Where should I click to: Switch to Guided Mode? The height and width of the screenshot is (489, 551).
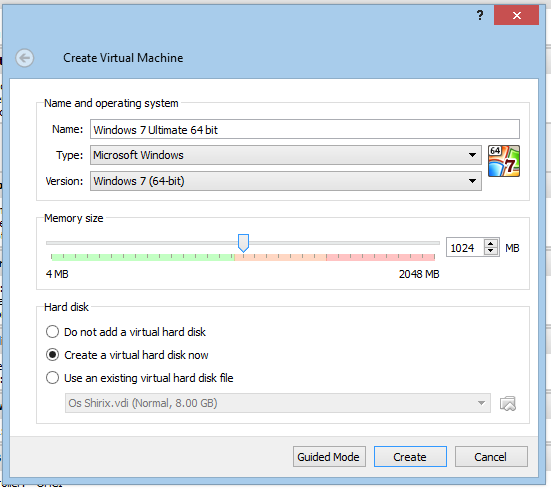point(329,457)
